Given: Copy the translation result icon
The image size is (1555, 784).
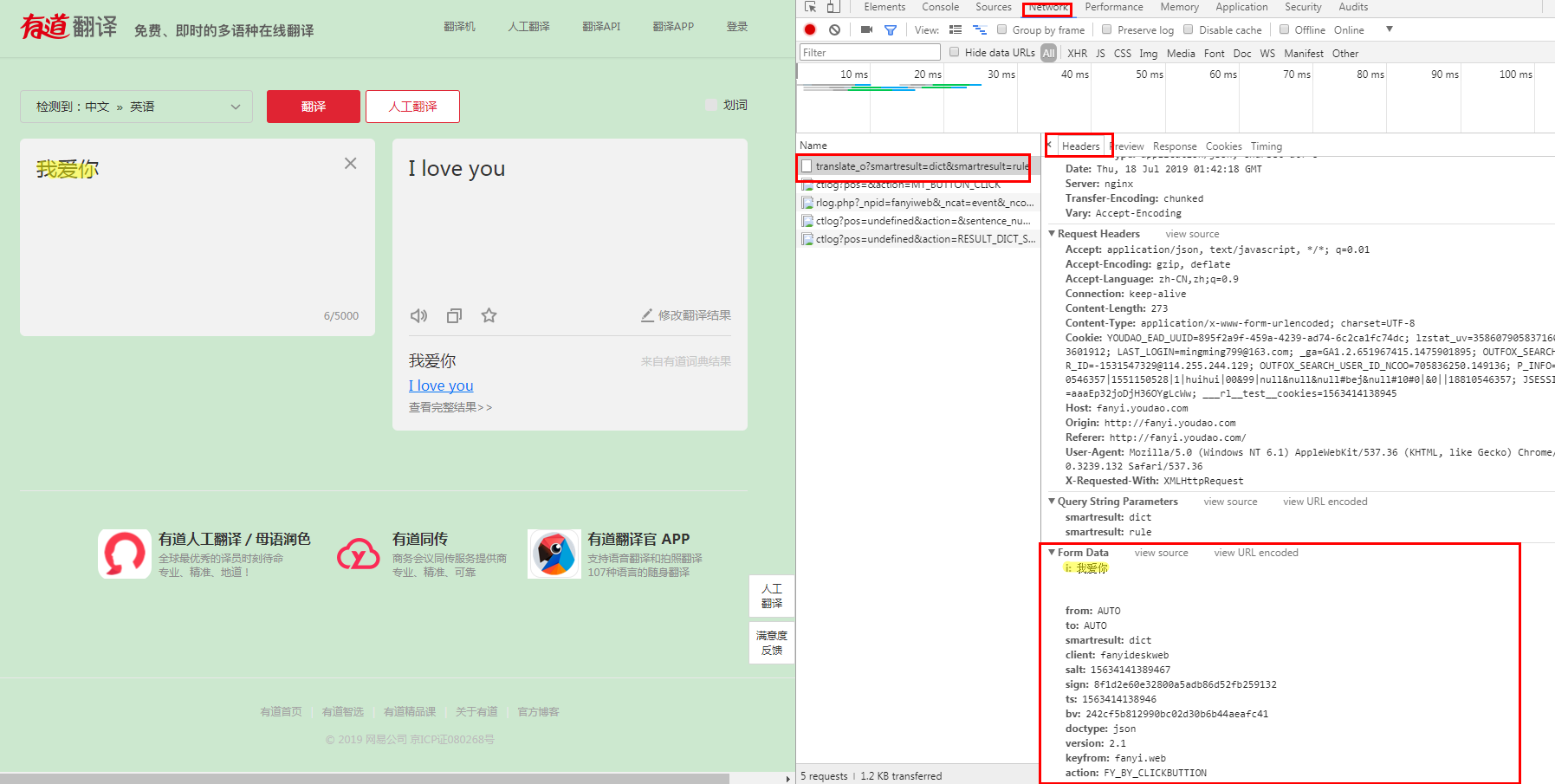Looking at the screenshot, I should tap(454, 315).
